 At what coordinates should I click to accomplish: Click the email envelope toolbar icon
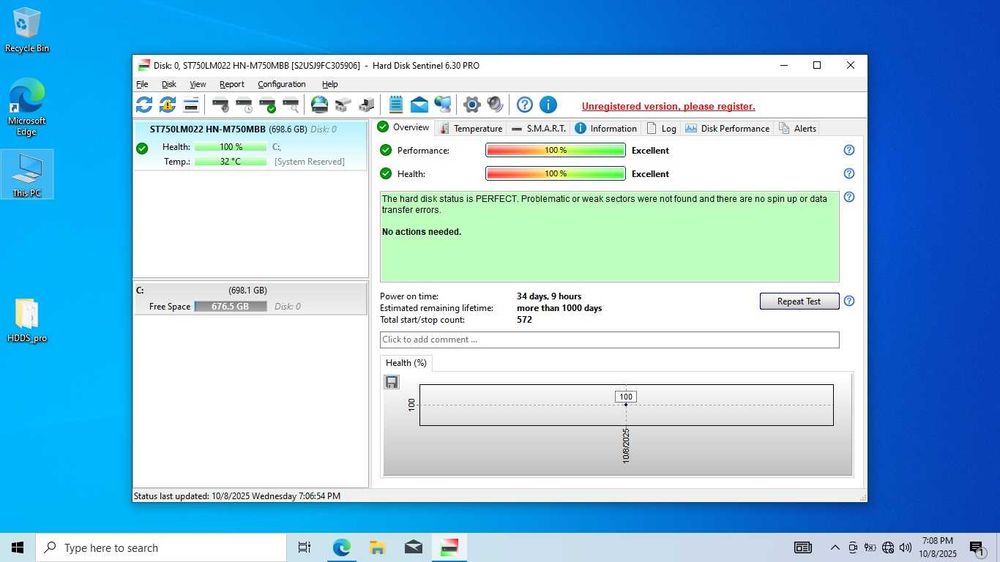pos(419,105)
